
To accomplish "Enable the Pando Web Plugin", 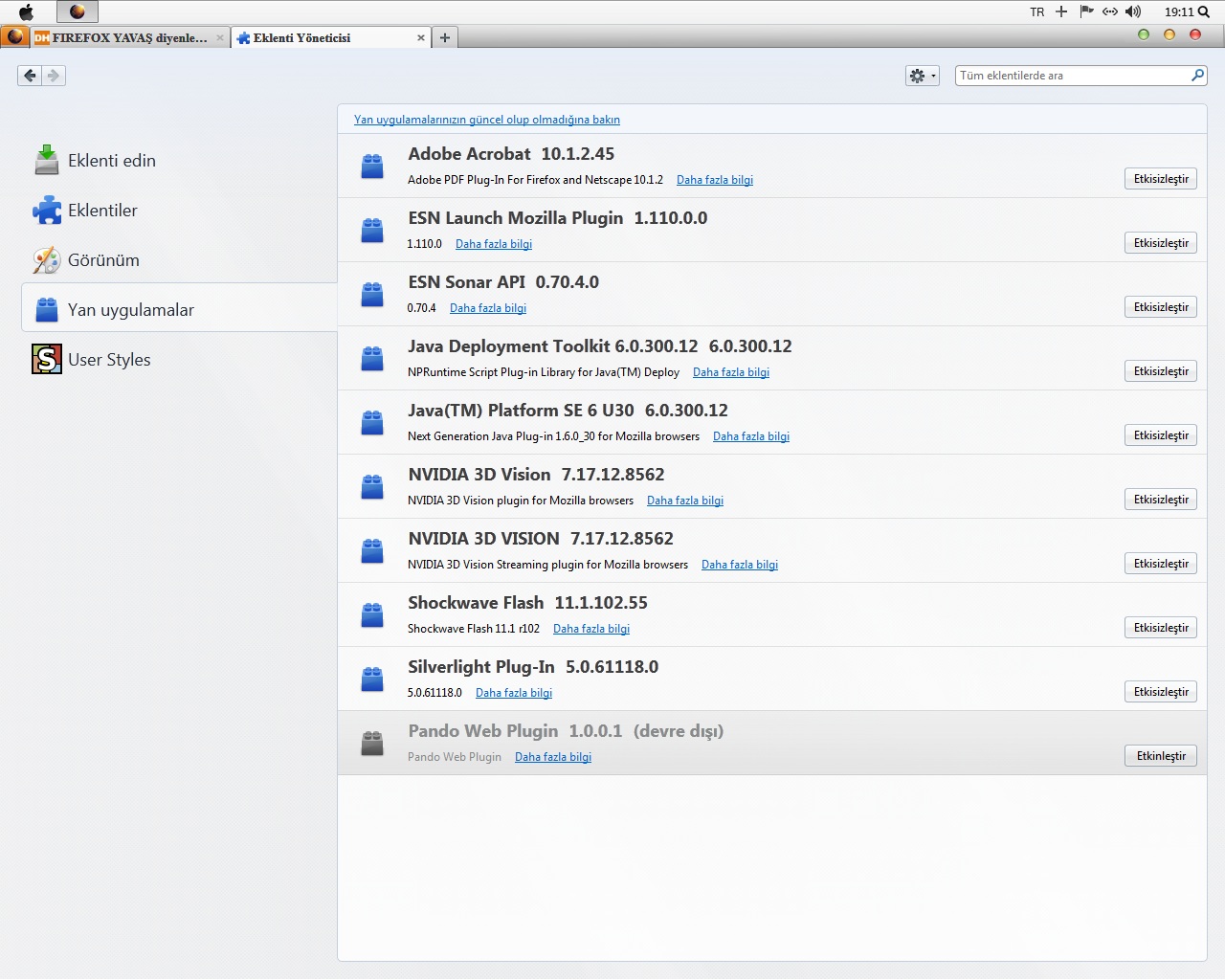I will [1161, 756].
